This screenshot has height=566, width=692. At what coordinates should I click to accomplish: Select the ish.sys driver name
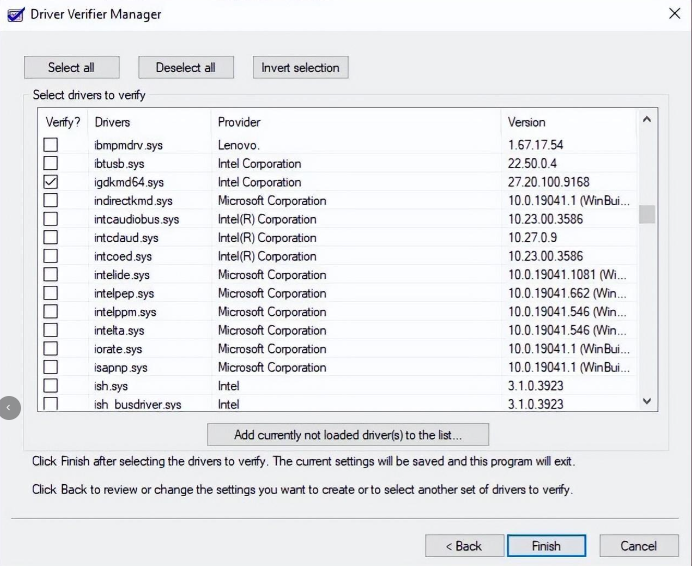111,386
